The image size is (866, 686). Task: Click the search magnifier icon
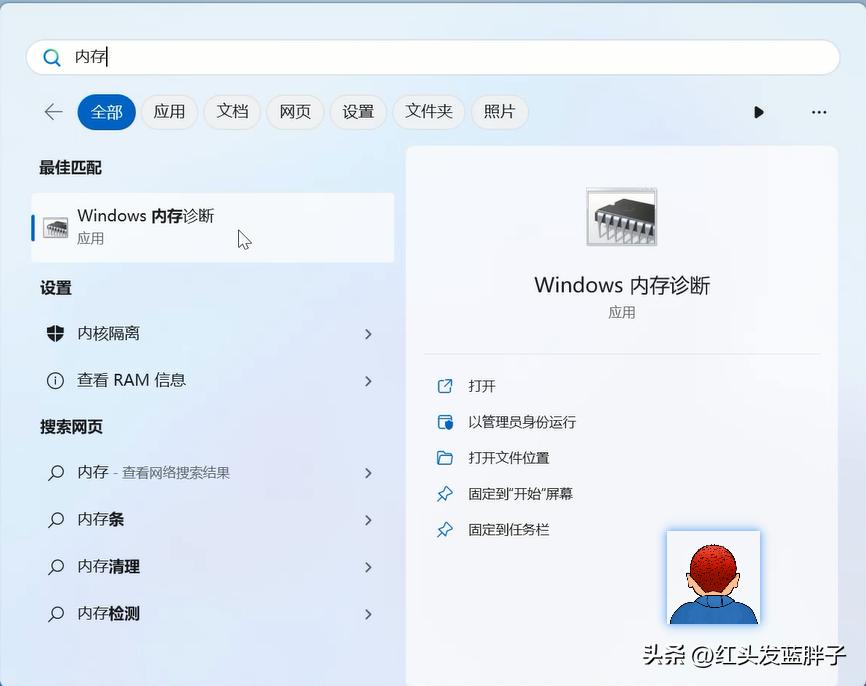[52, 57]
